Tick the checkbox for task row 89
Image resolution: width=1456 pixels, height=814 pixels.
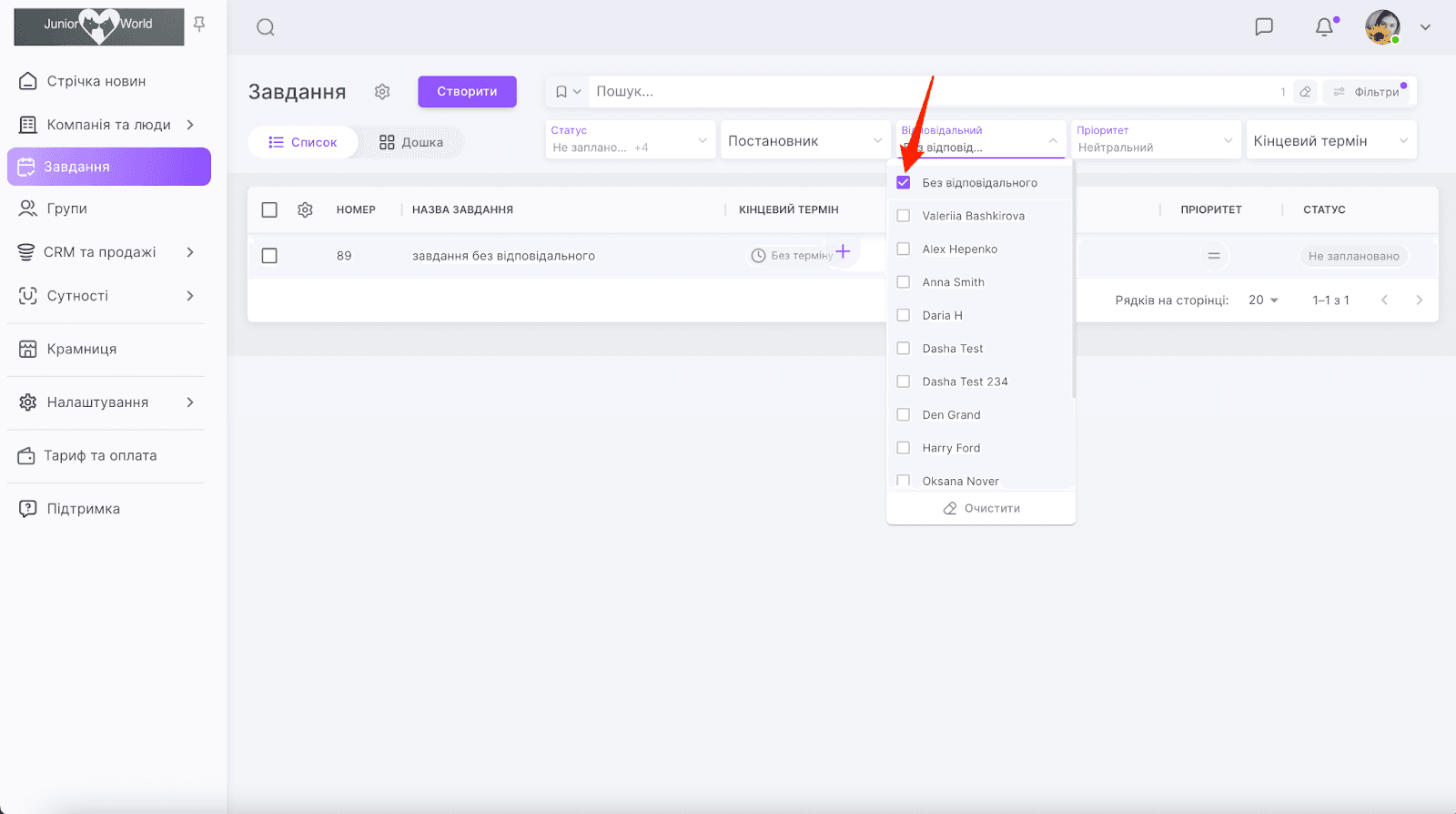point(269,256)
